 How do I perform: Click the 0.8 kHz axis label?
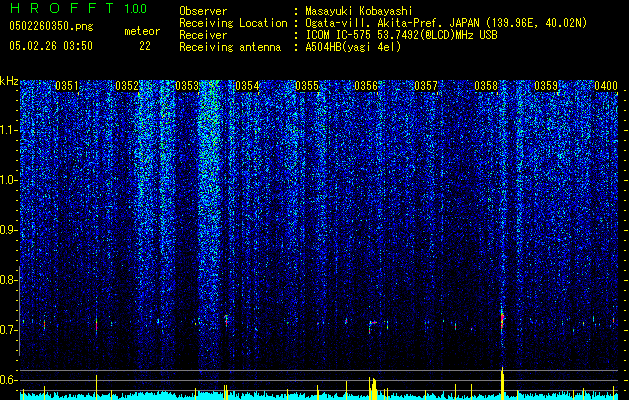[9, 280]
